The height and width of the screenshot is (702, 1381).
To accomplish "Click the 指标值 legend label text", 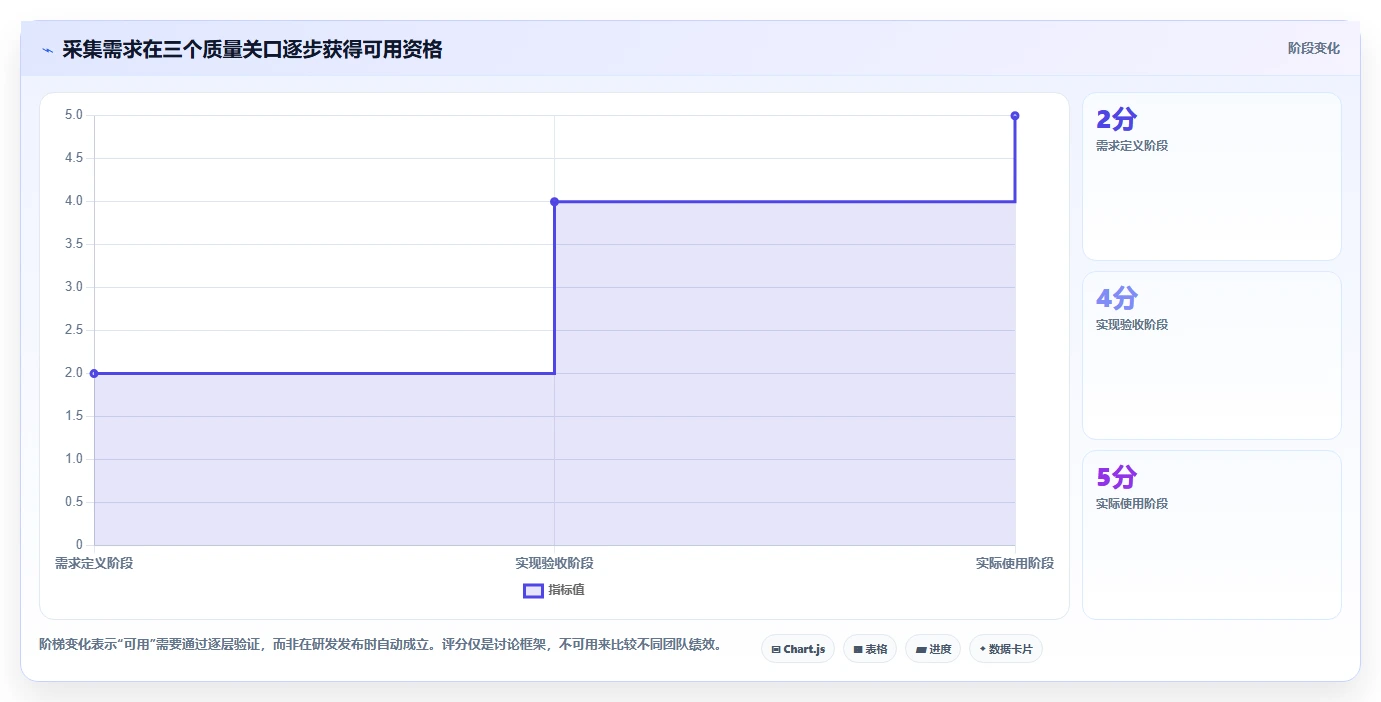I will (x=566, y=590).
